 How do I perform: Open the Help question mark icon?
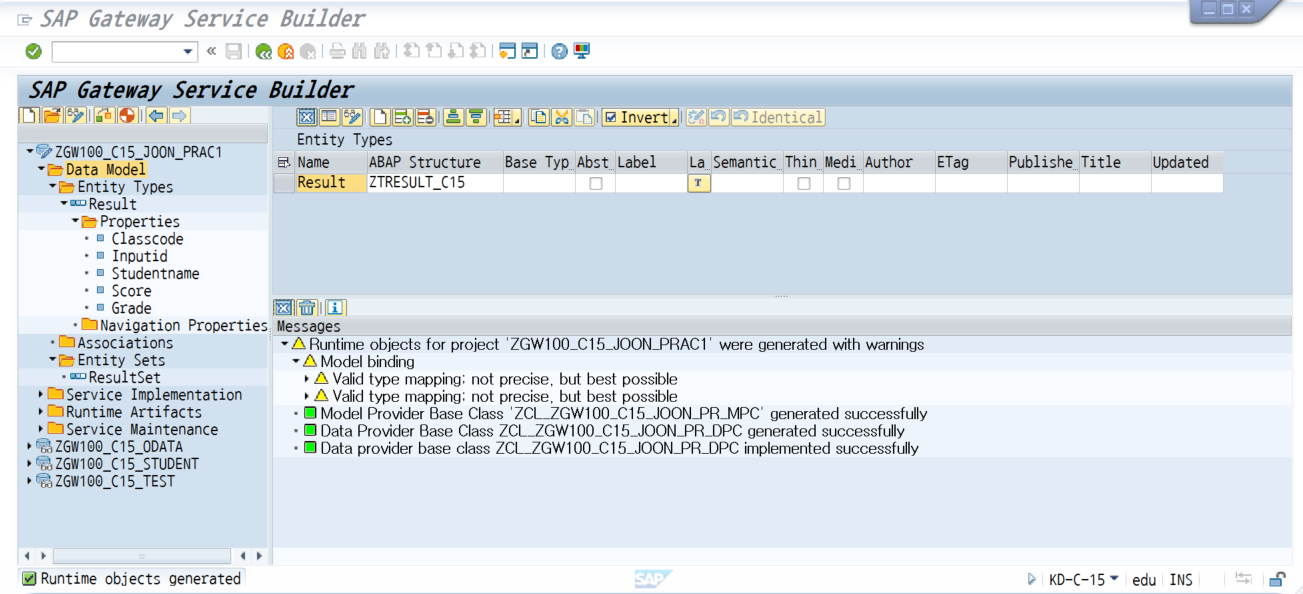[559, 51]
